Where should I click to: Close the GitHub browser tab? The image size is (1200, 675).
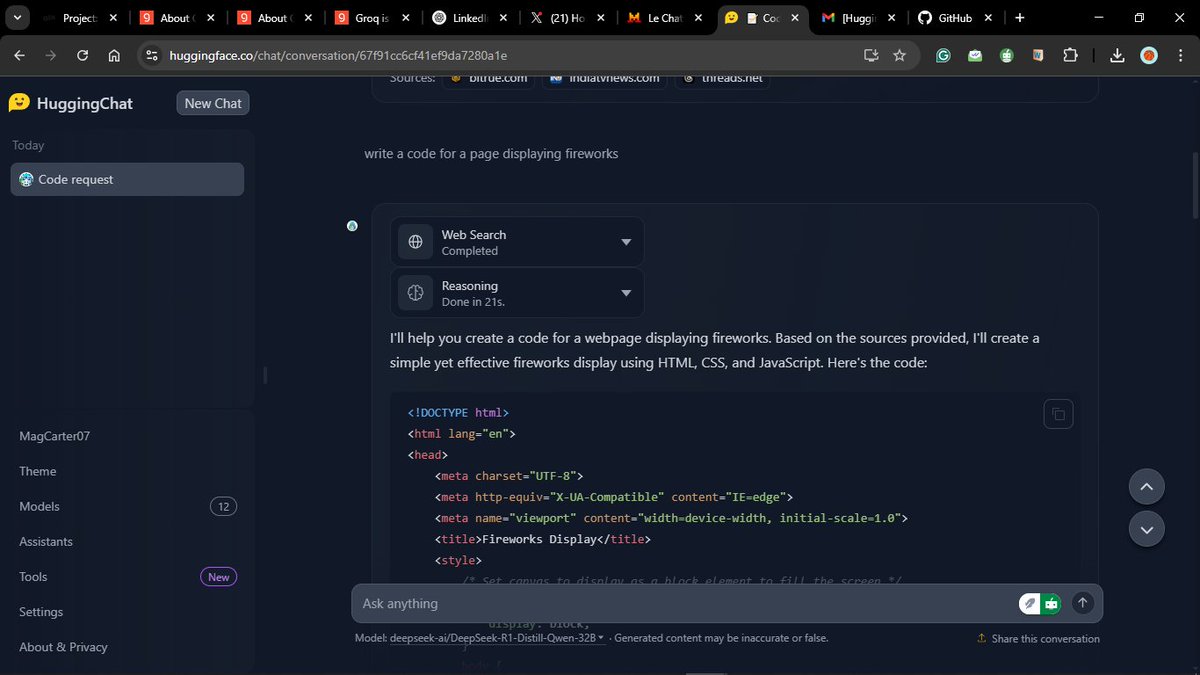988,18
